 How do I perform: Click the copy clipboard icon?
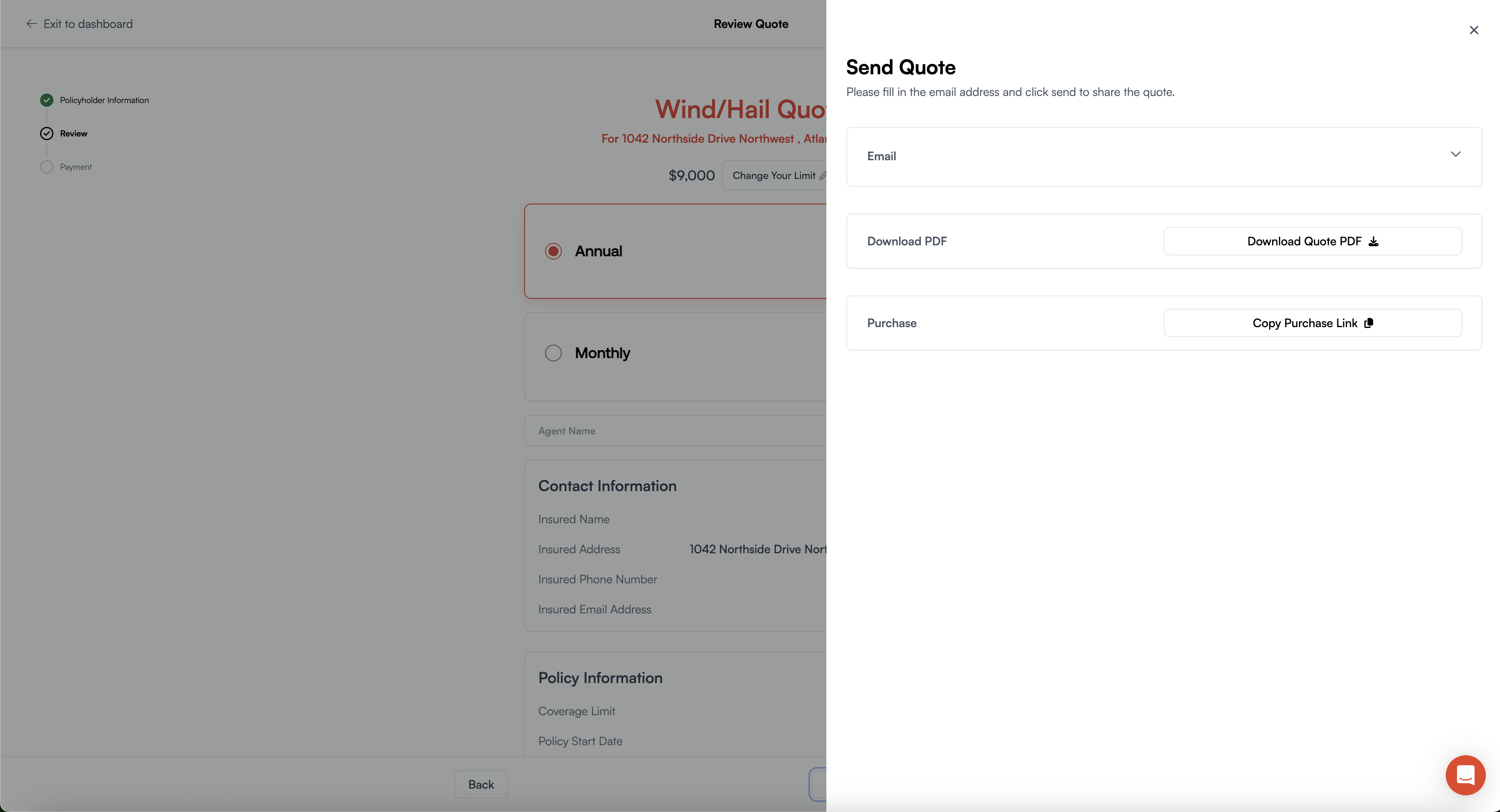point(1369,323)
